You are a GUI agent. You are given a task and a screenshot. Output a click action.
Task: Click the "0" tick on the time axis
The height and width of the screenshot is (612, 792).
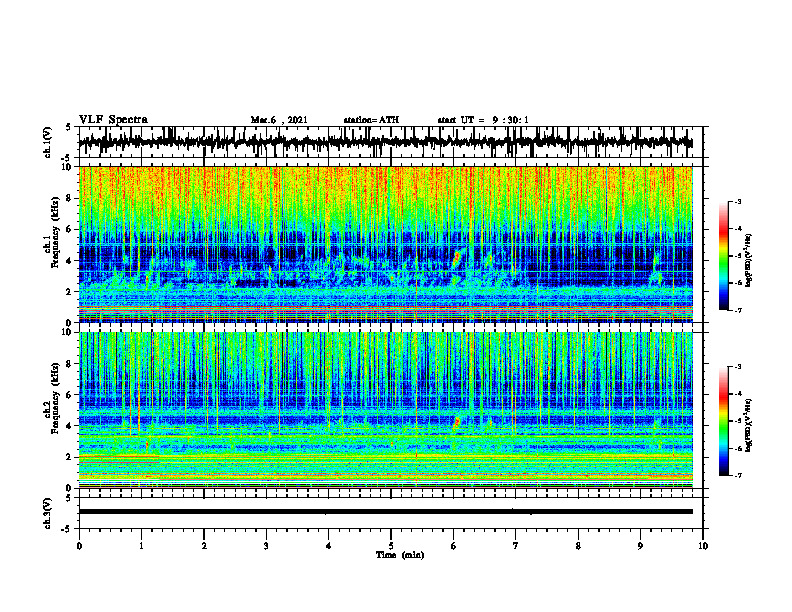pyautogui.click(x=79, y=546)
